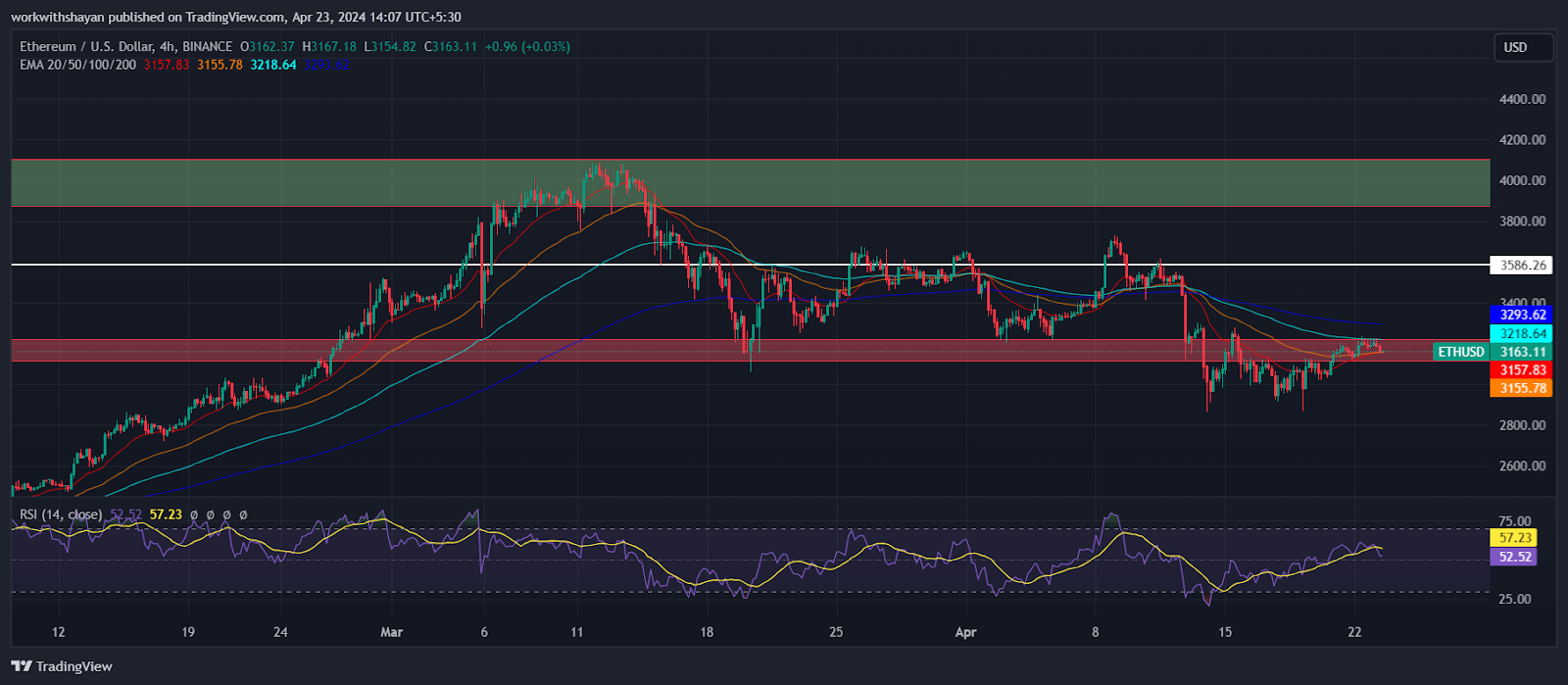1568x685 pixels.
Task: Click the ETHUSD symbol price tag
Action: coord(1460,352)
